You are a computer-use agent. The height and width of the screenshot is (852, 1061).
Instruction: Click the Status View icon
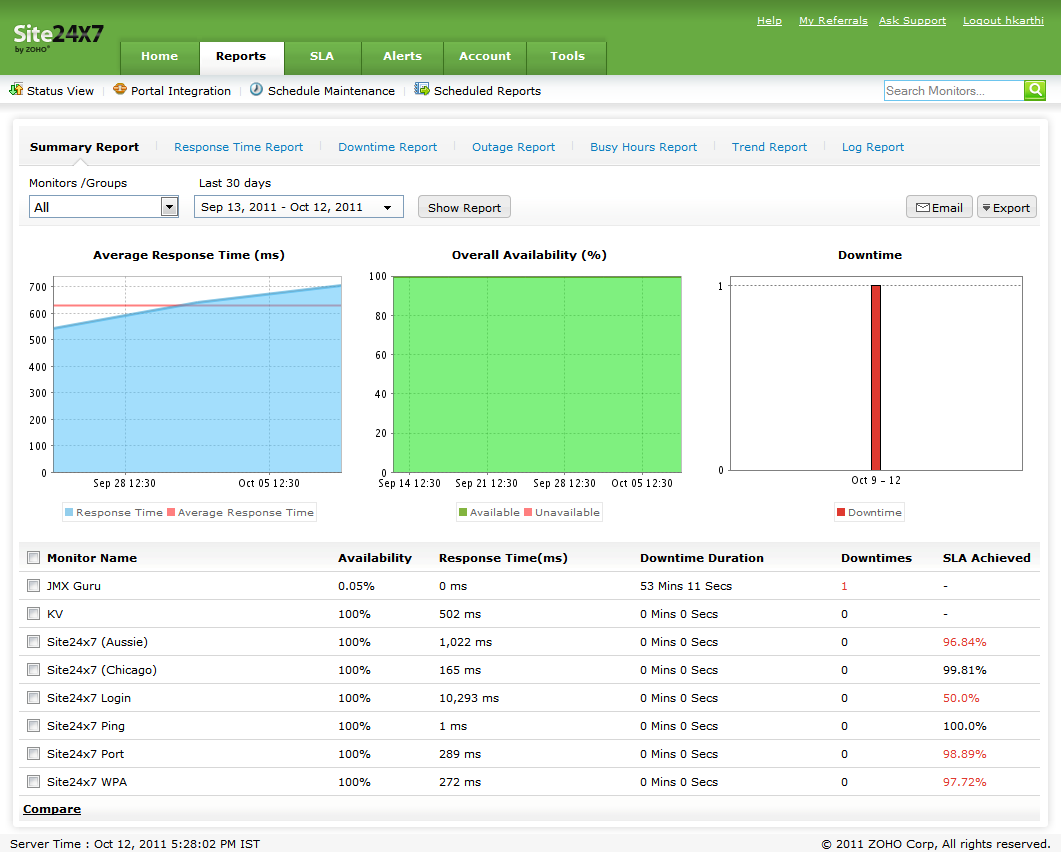16,90
